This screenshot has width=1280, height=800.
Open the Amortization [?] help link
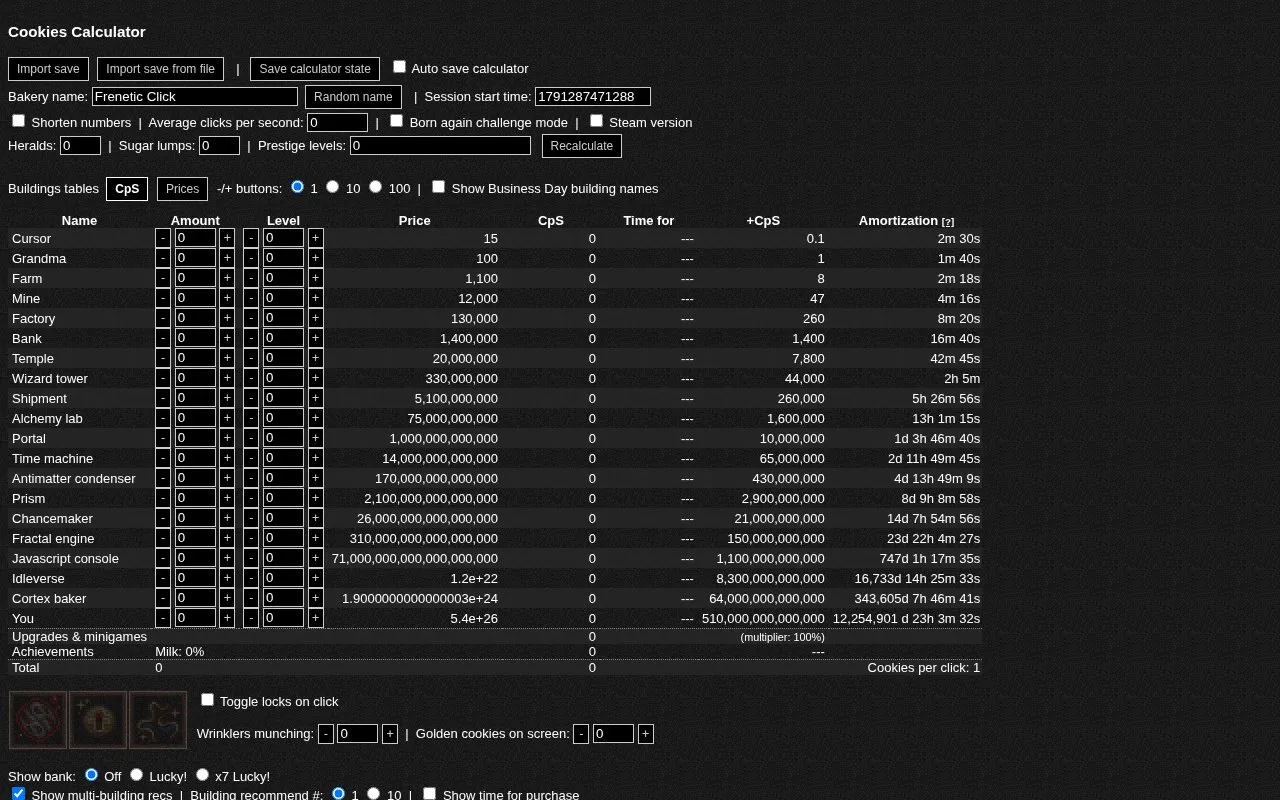point(948,222)
